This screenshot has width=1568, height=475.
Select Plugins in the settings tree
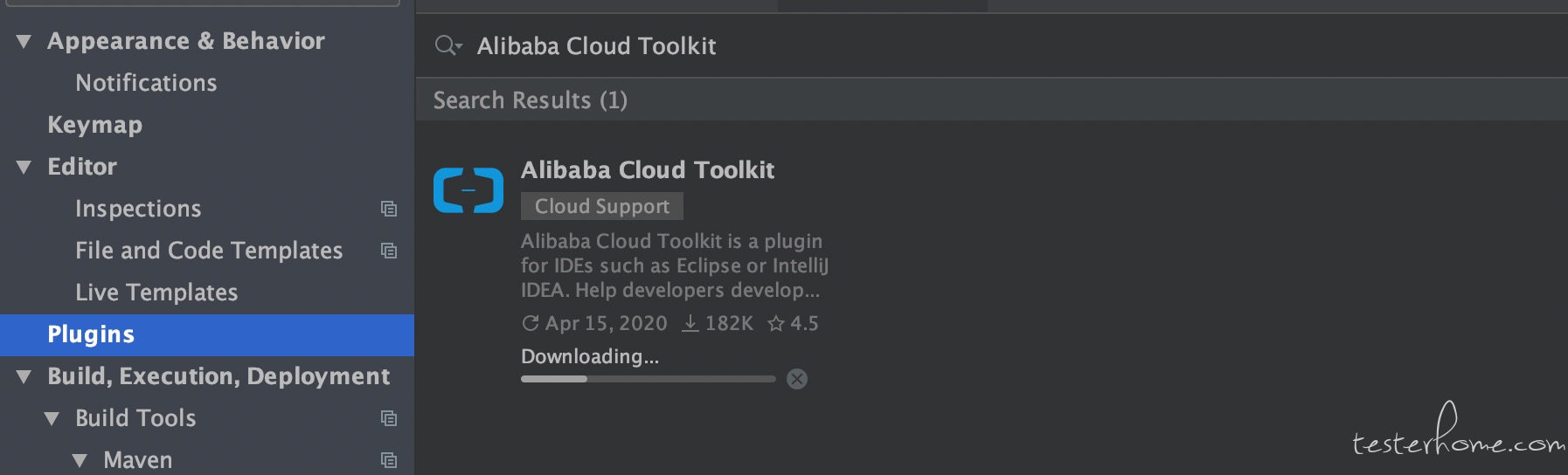click(x=207, y=335)
